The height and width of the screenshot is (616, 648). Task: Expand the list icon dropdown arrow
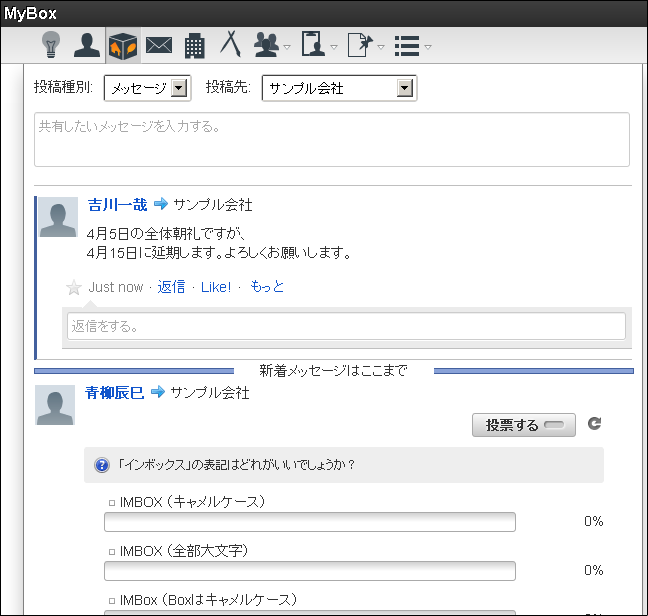pos(428,47)
